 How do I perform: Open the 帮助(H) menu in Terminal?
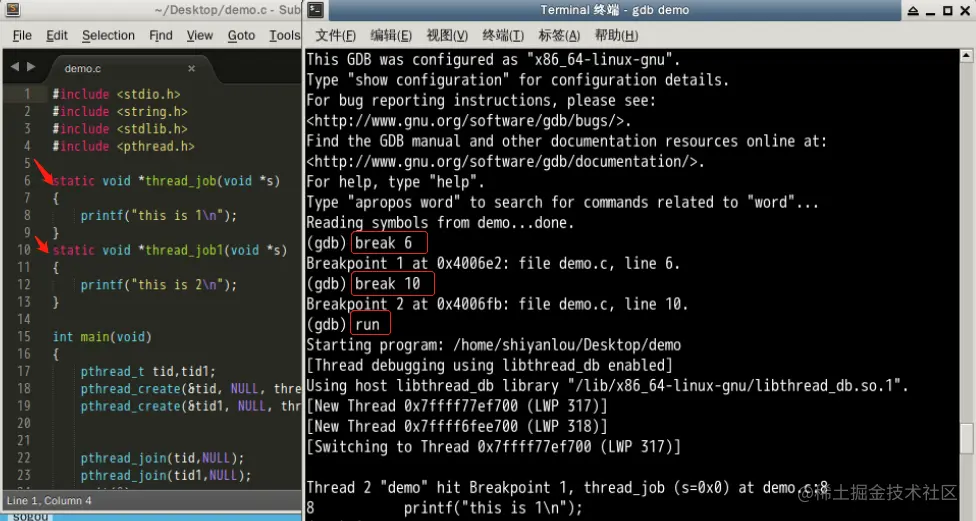coord(616,35)
